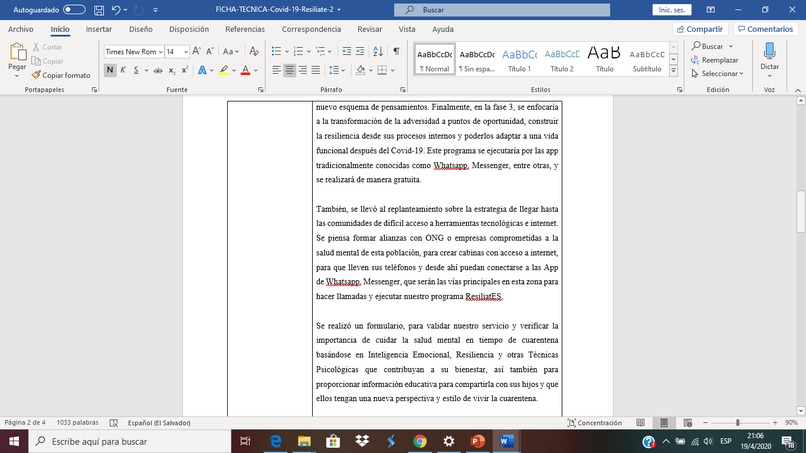Click the Compartir button
Screen dimensions: 806x453
tap(700, 29)
